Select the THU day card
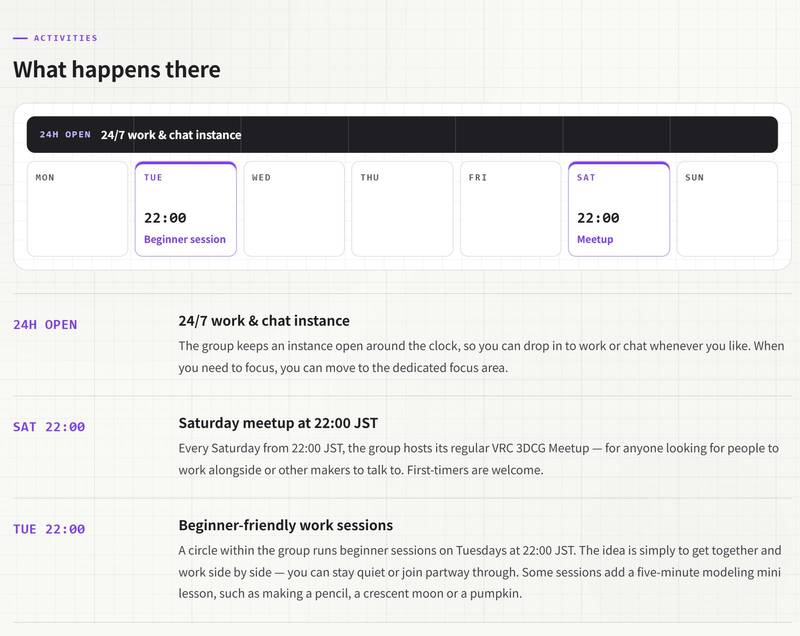800x636 pixels. (402, 209)
